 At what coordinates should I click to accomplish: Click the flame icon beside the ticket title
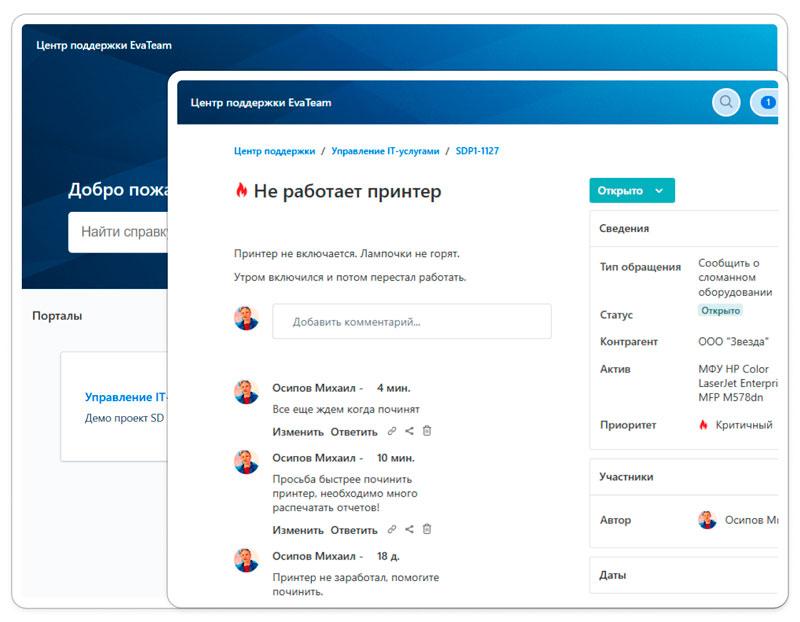pos(242,190)
